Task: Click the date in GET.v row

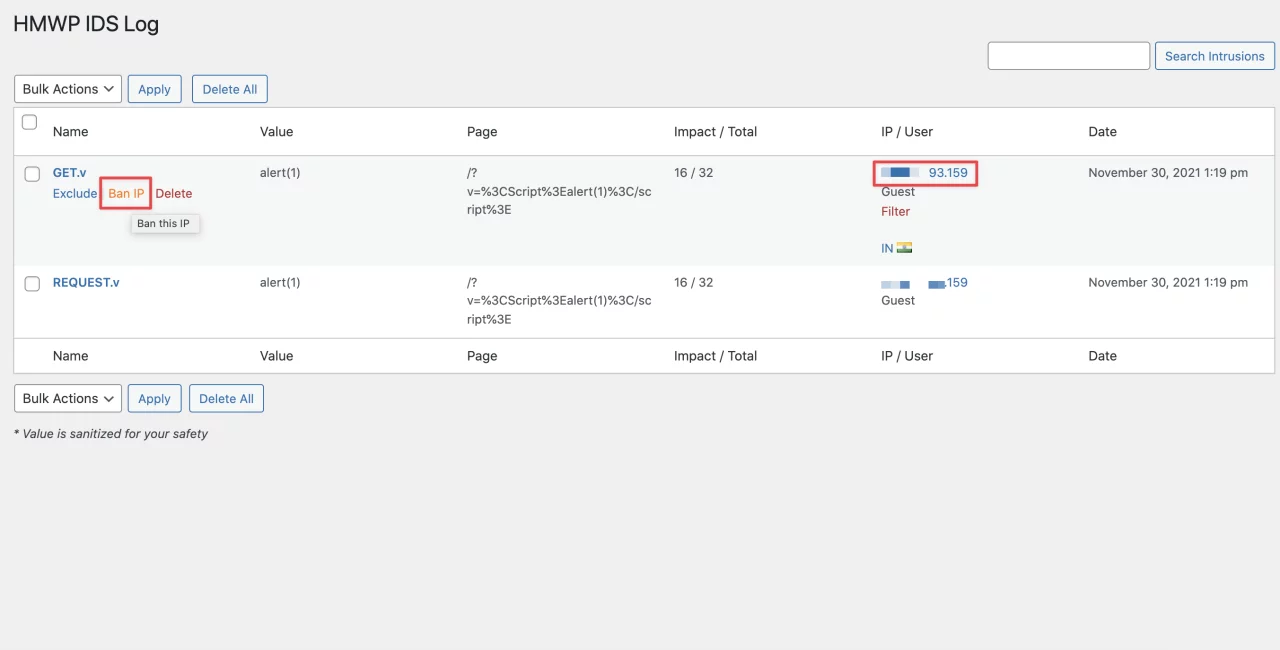Action: pos(1168,173)
